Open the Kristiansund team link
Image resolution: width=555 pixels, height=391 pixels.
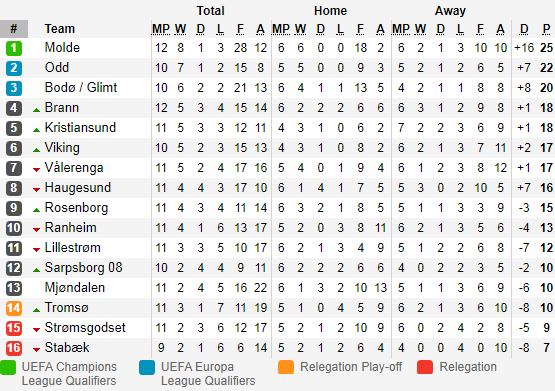coord(80,127)
